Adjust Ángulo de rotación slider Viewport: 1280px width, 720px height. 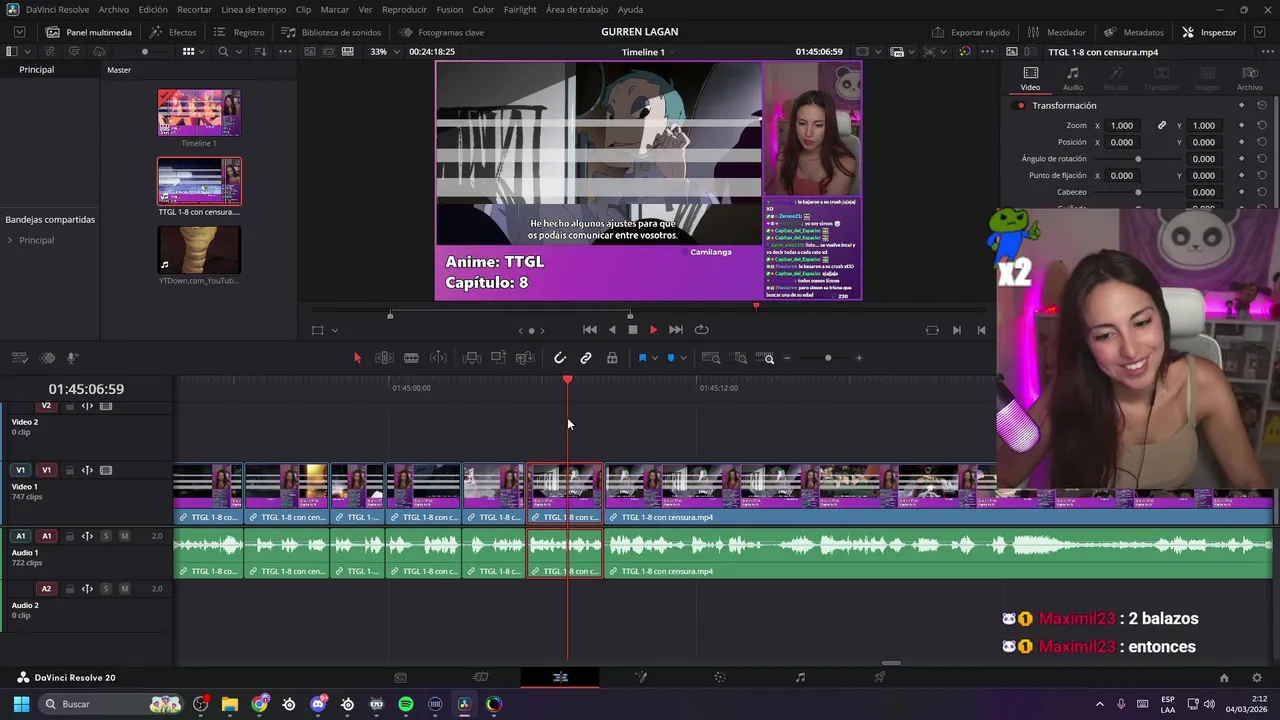pos(1138,159)
